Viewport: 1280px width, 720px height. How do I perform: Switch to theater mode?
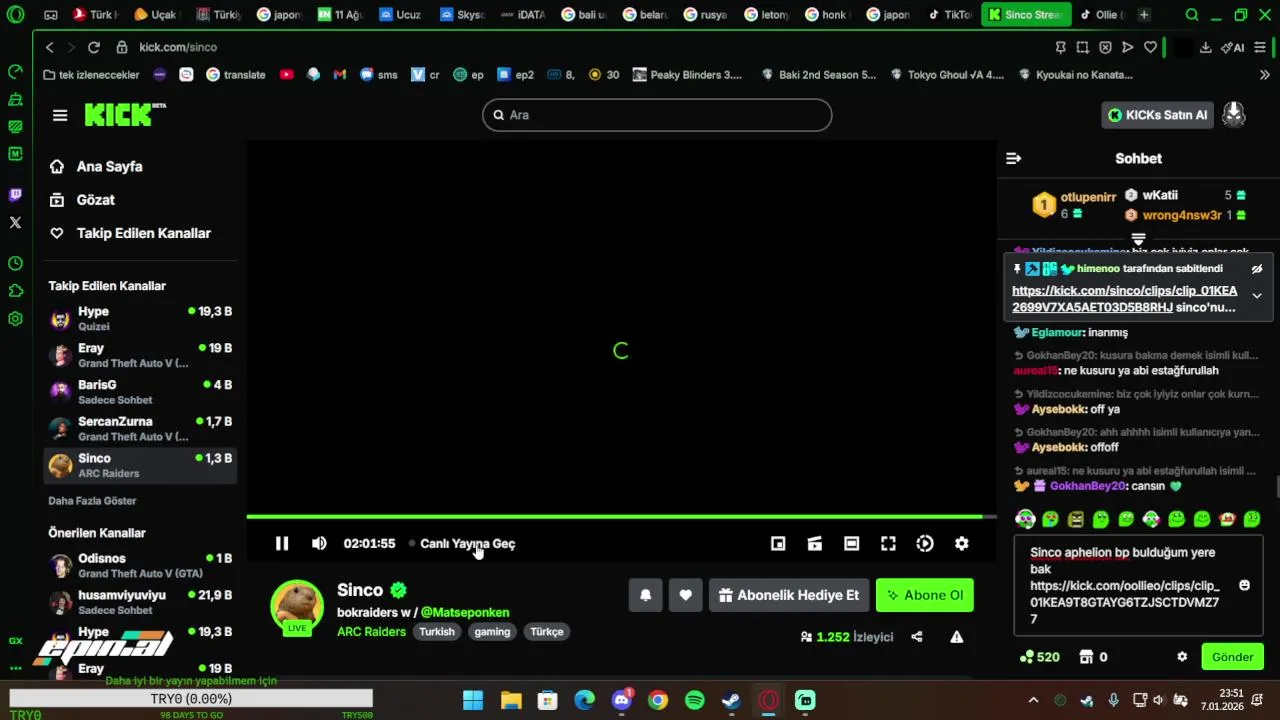851,543
